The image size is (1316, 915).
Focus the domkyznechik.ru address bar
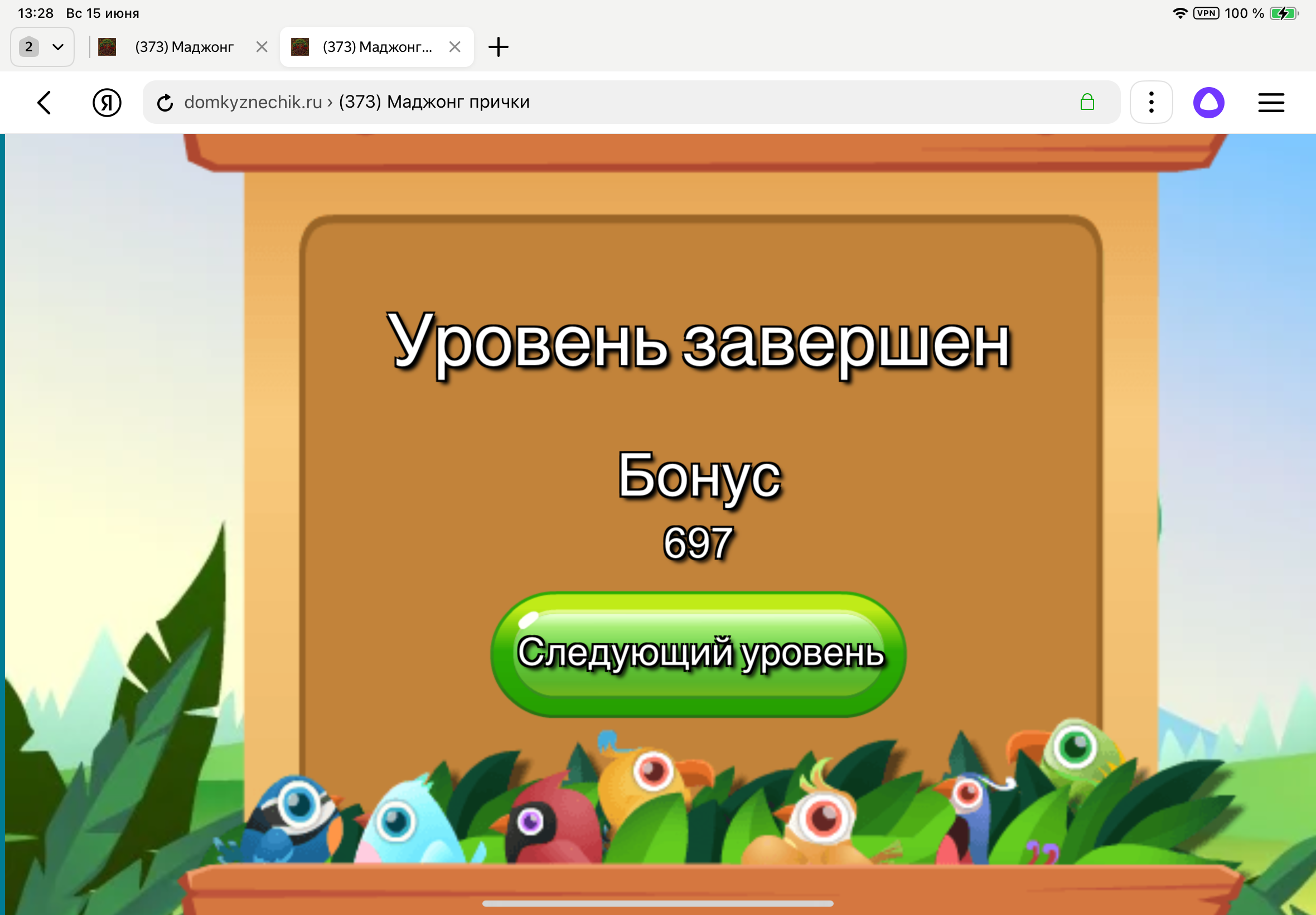pos(630,102)
